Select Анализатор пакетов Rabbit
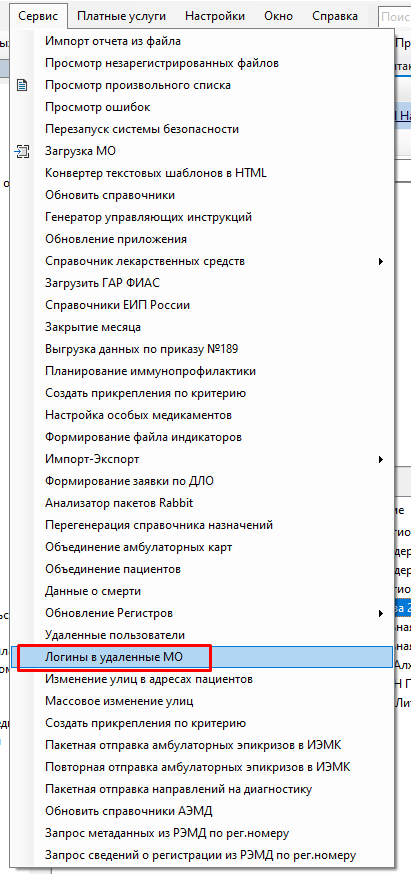Image resolution: width=411 pixels, height=874 pixels. pyautogui.click(x=119, y=503)
